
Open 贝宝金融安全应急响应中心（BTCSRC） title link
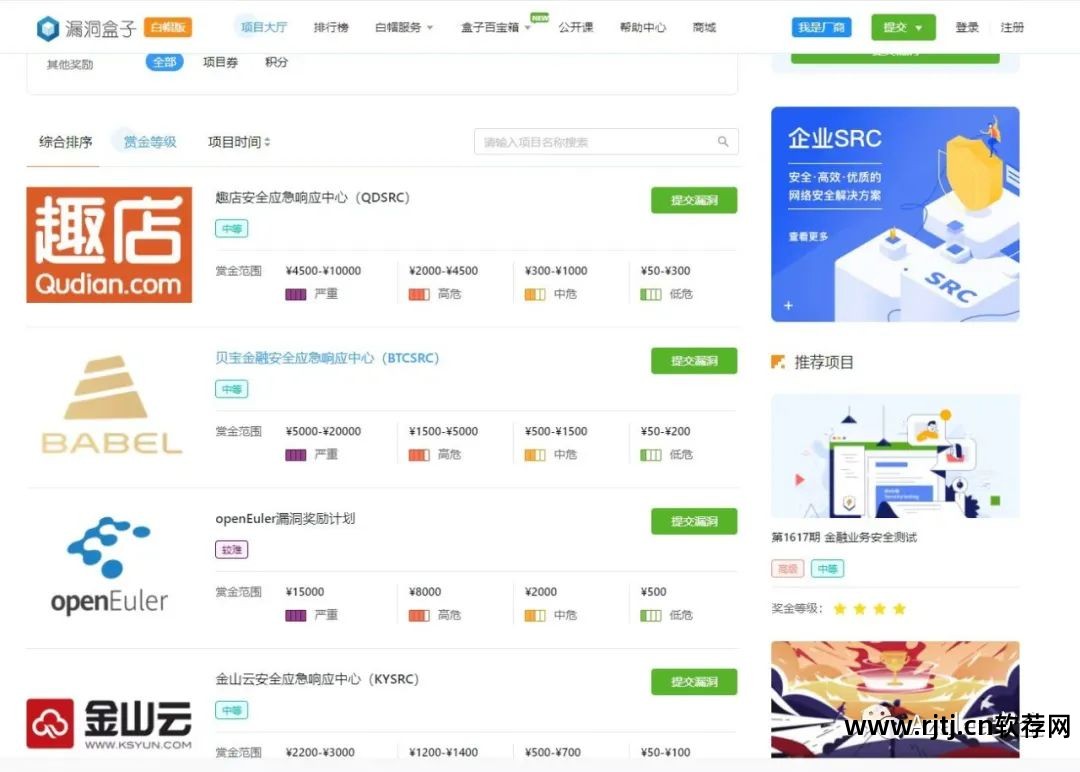click(327, 358)
